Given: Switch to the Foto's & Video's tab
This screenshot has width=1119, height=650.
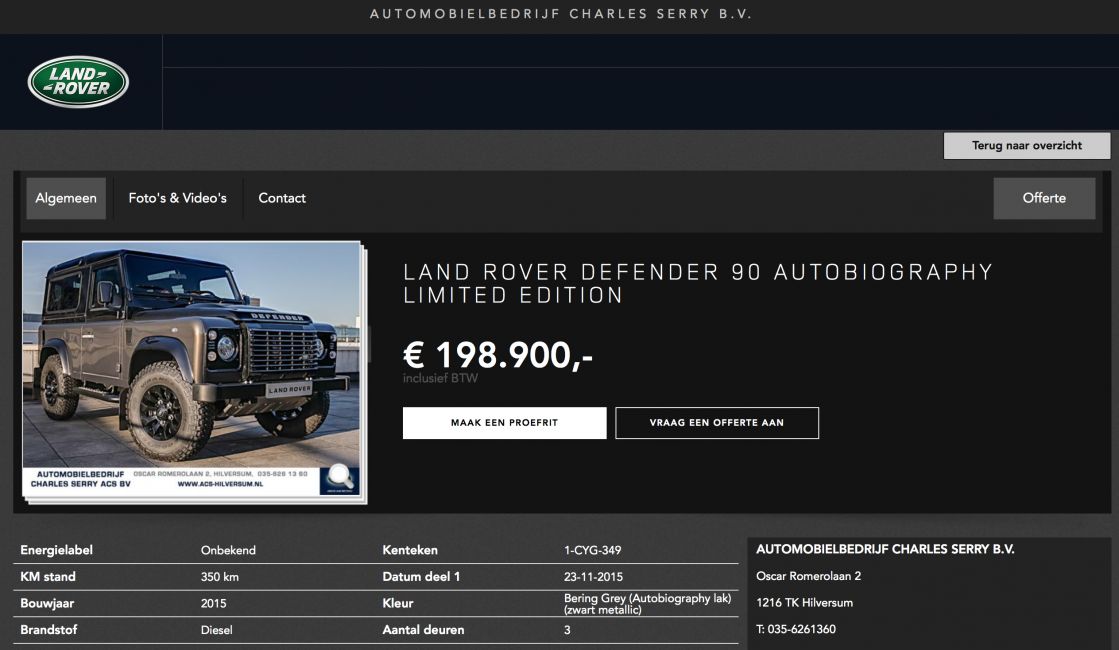Looking at the screenshot, I should point(177,198).
